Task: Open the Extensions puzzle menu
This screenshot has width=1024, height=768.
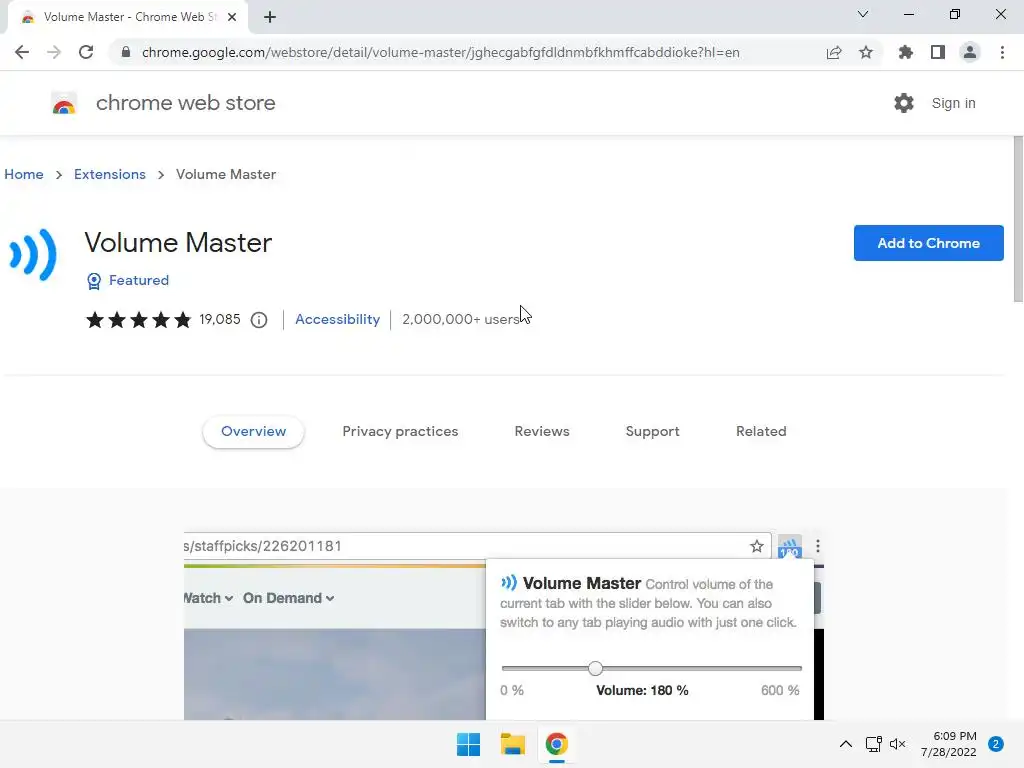Action: click(x=906, y=52)
